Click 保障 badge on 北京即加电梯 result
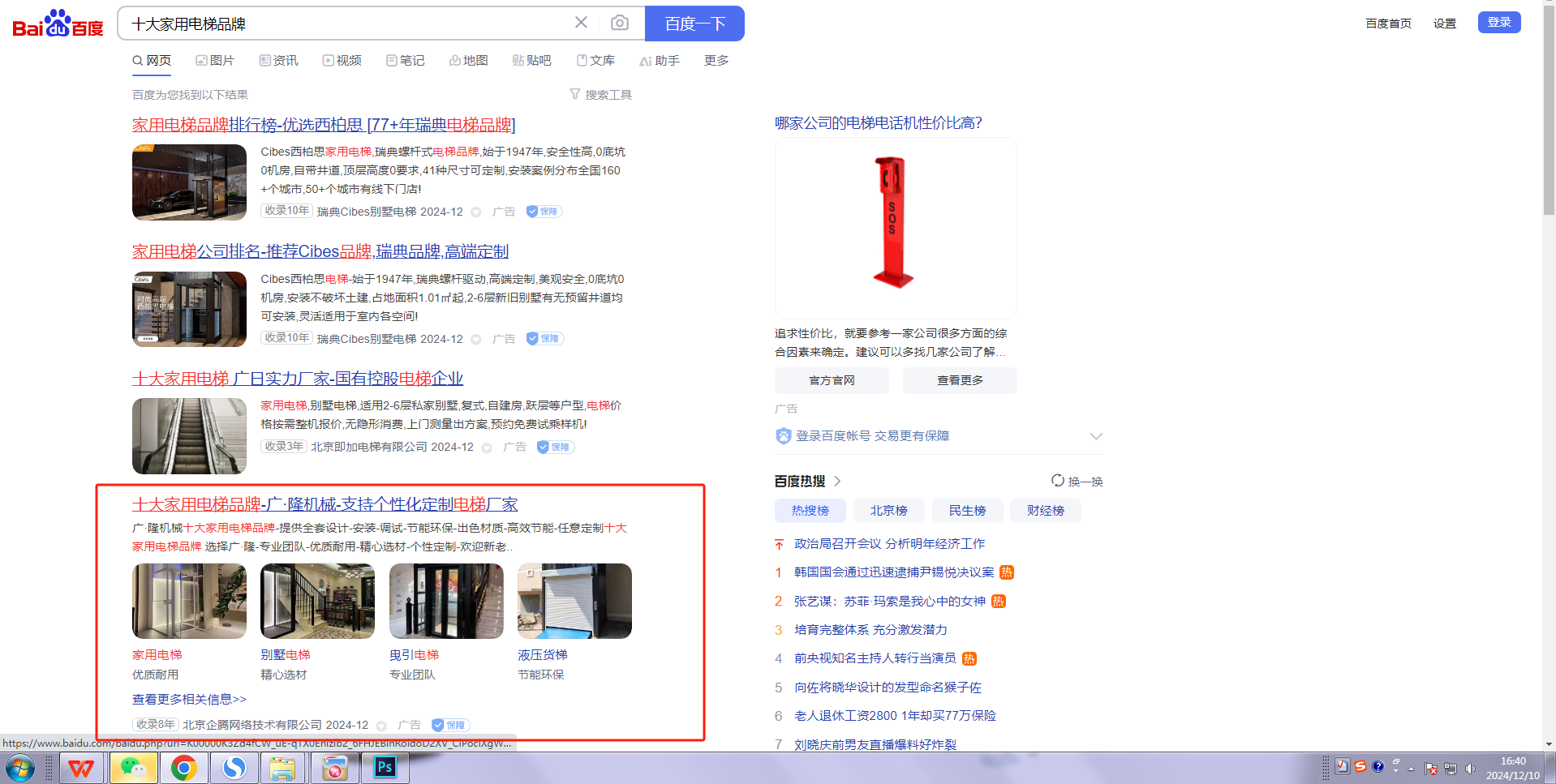 [x=555, y=448]
